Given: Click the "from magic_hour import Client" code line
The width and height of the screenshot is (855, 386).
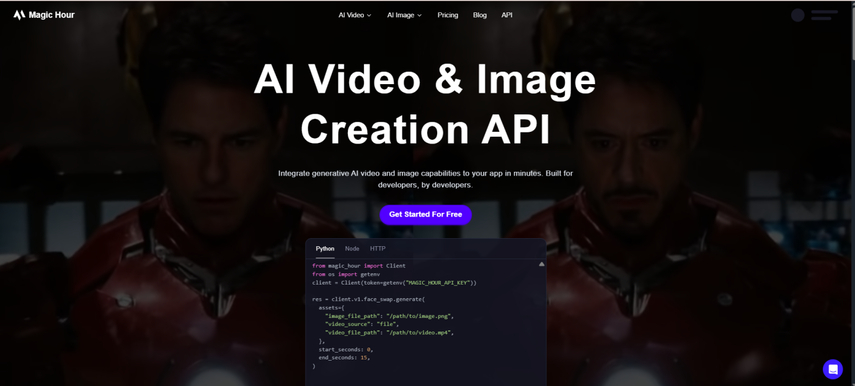Looking at the screenshot, I should tap(359, 266).
